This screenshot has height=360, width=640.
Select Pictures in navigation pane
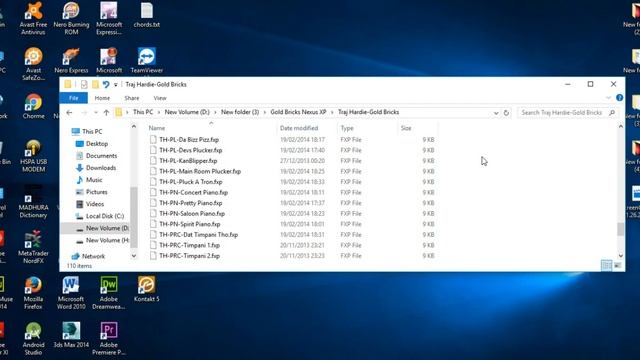coord(96,192)
